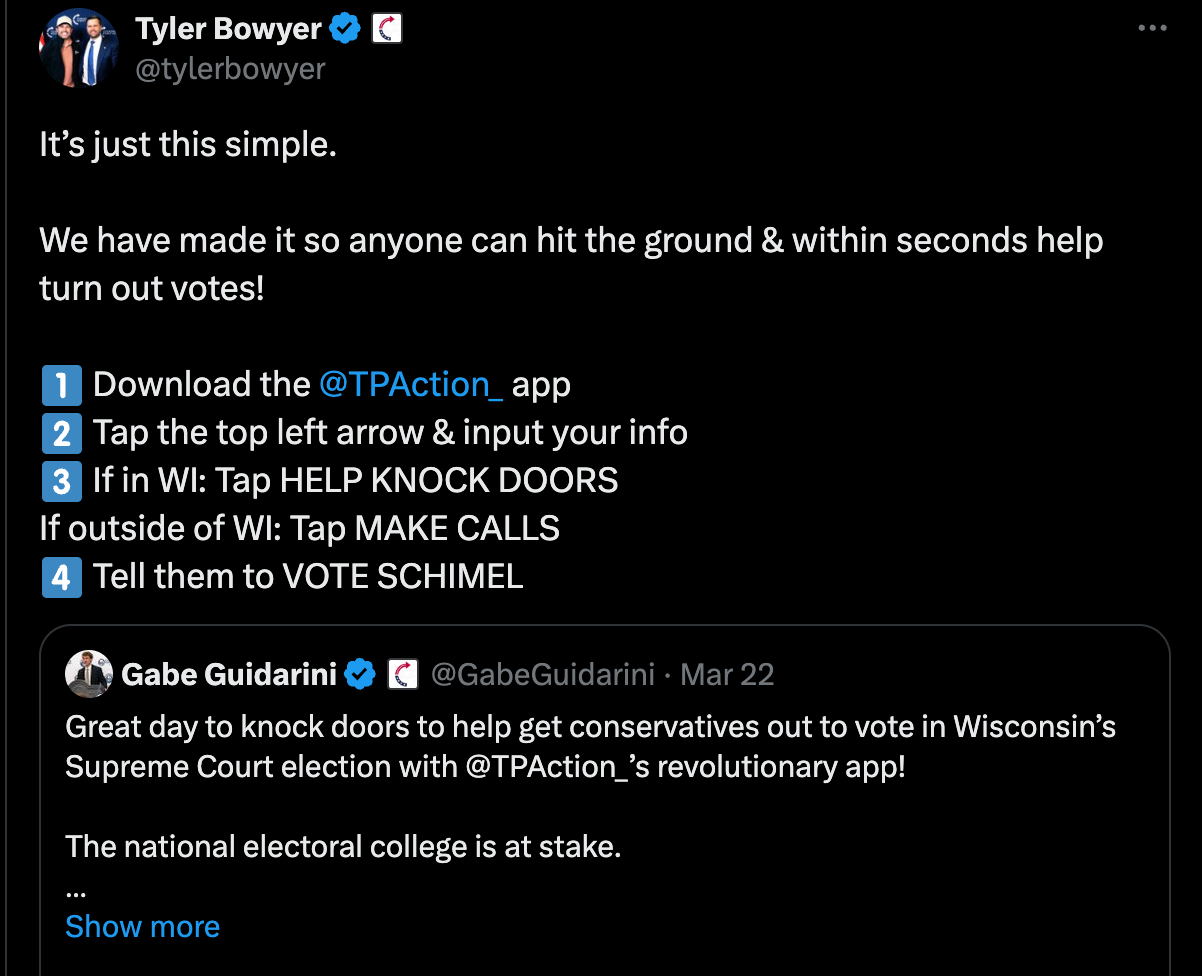Open the @TPAction_ mention link

411,384
